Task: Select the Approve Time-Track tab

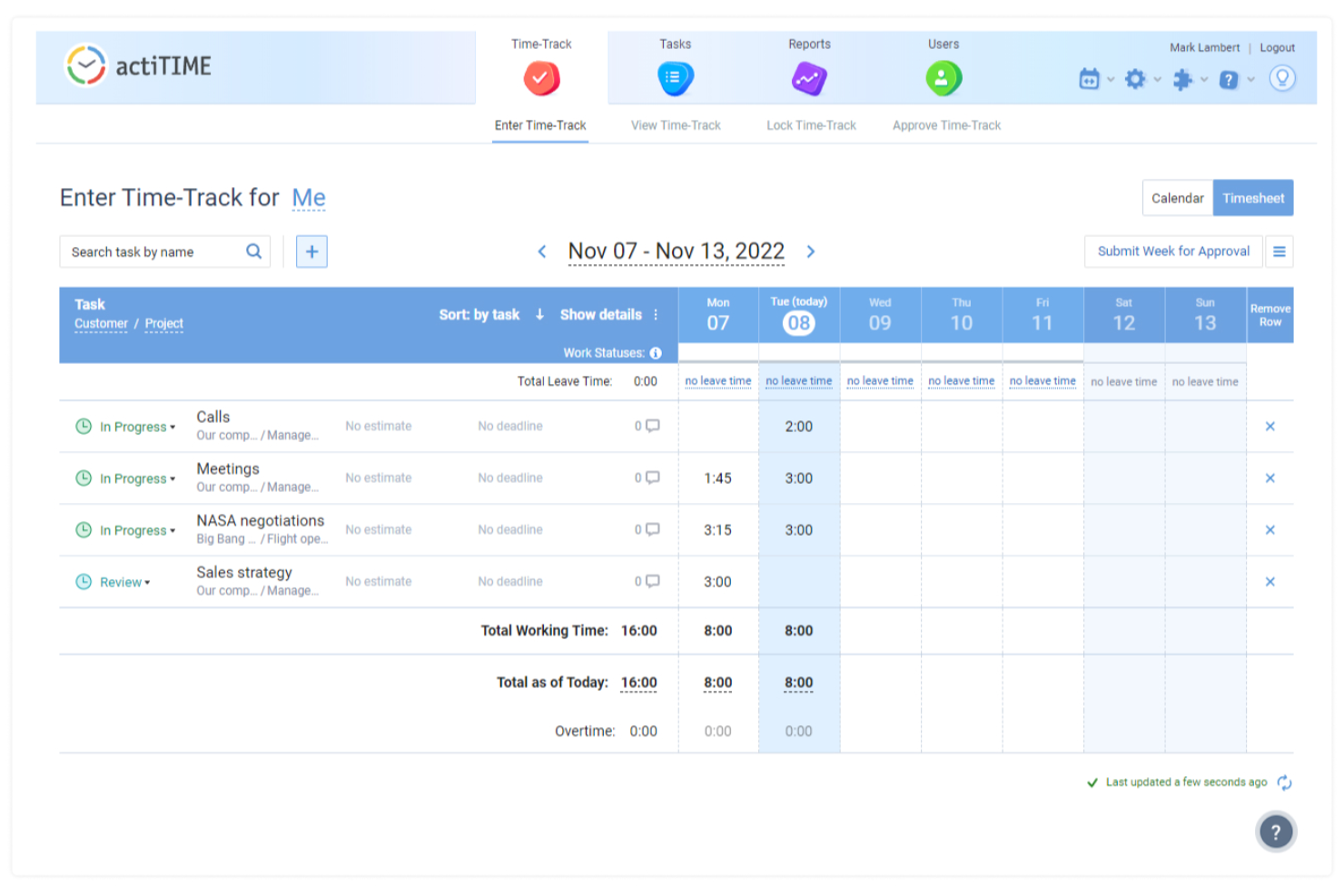Action: (x=946, y=125)
